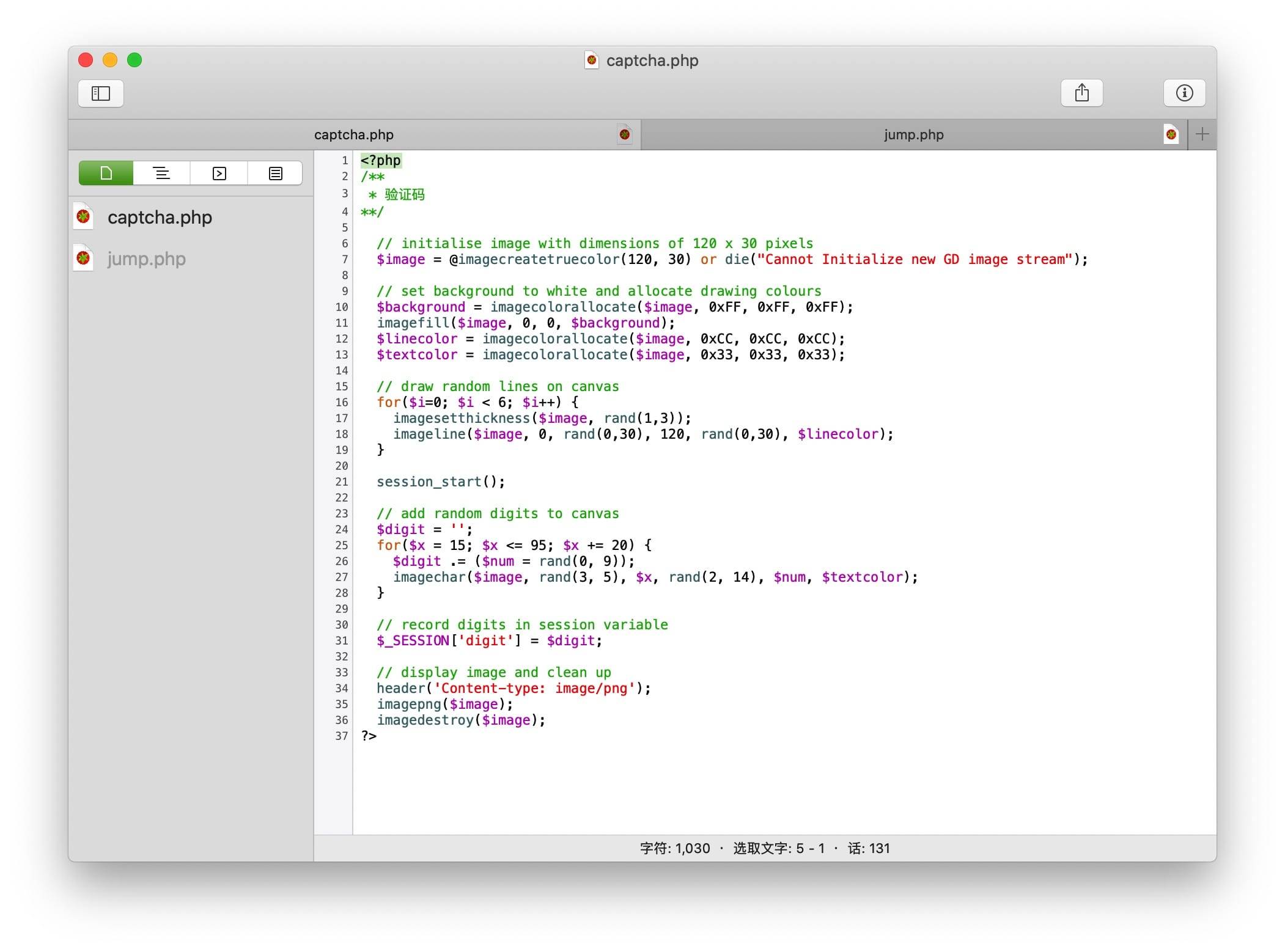Click on the session_start() code line
The width and height of the screenshot is (1285, 952).
tap(441, 482)
